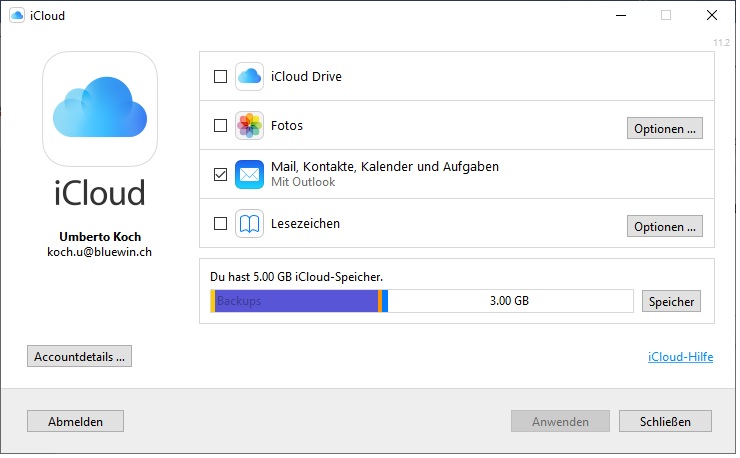Open the iCloud-Hilfe link

(x=680, y=357)
